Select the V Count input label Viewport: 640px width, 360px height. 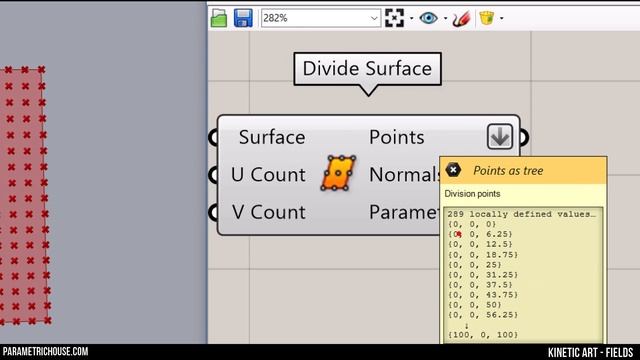269,212
